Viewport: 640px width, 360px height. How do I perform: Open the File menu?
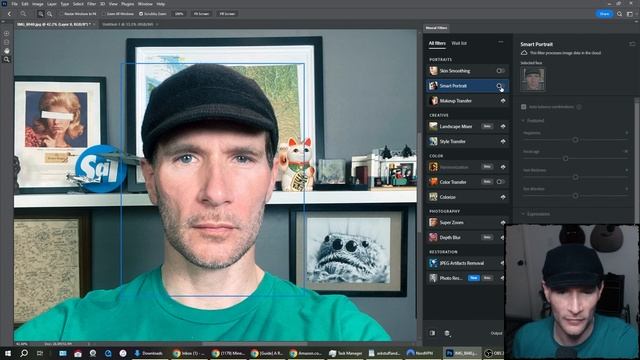(15, 4)
